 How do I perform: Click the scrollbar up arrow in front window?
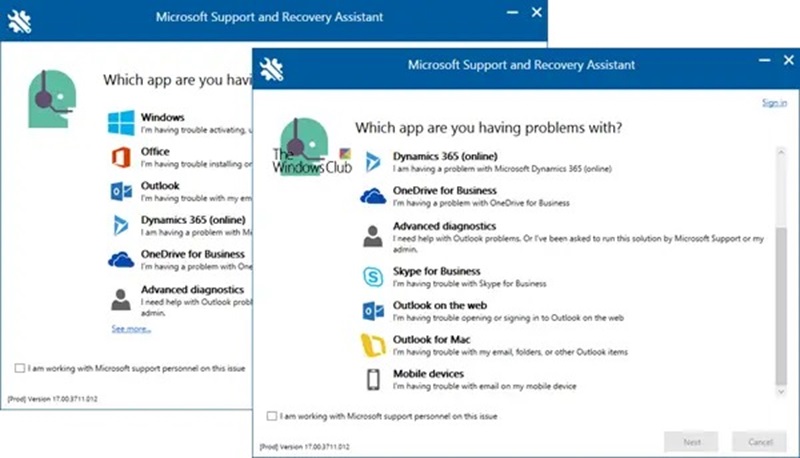[x=781, y=151]
